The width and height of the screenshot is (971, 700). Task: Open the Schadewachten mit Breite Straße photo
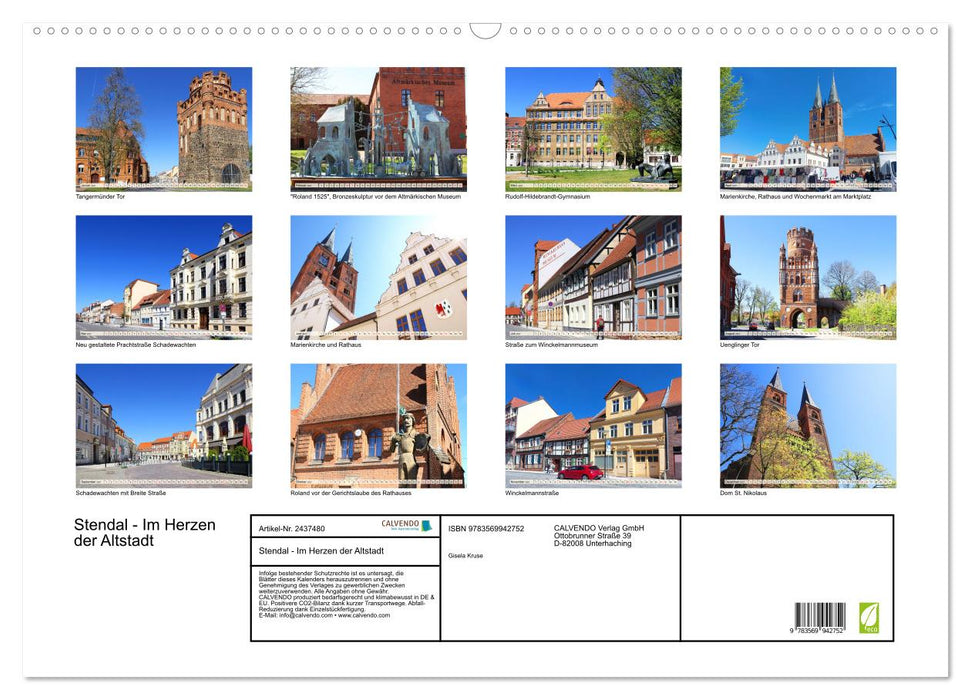[x=163, y=426]
